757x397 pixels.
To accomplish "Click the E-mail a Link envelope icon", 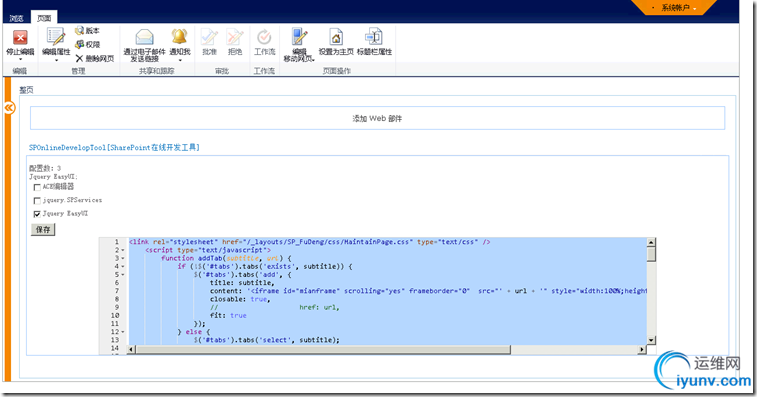I will click(x=144, y=37).
